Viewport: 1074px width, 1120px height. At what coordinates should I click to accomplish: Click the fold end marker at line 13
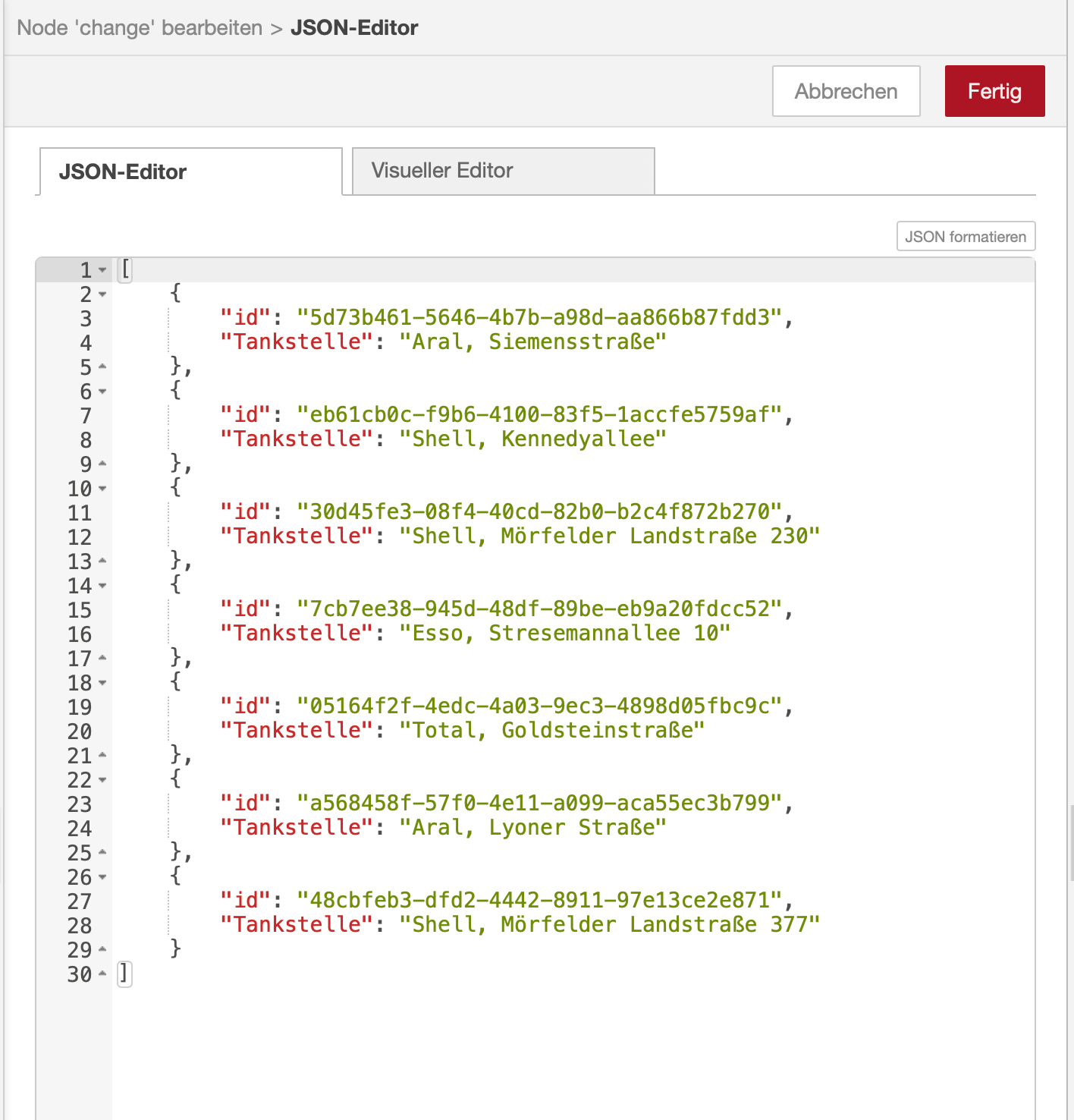pyautogui.click(x=102, y=562)
